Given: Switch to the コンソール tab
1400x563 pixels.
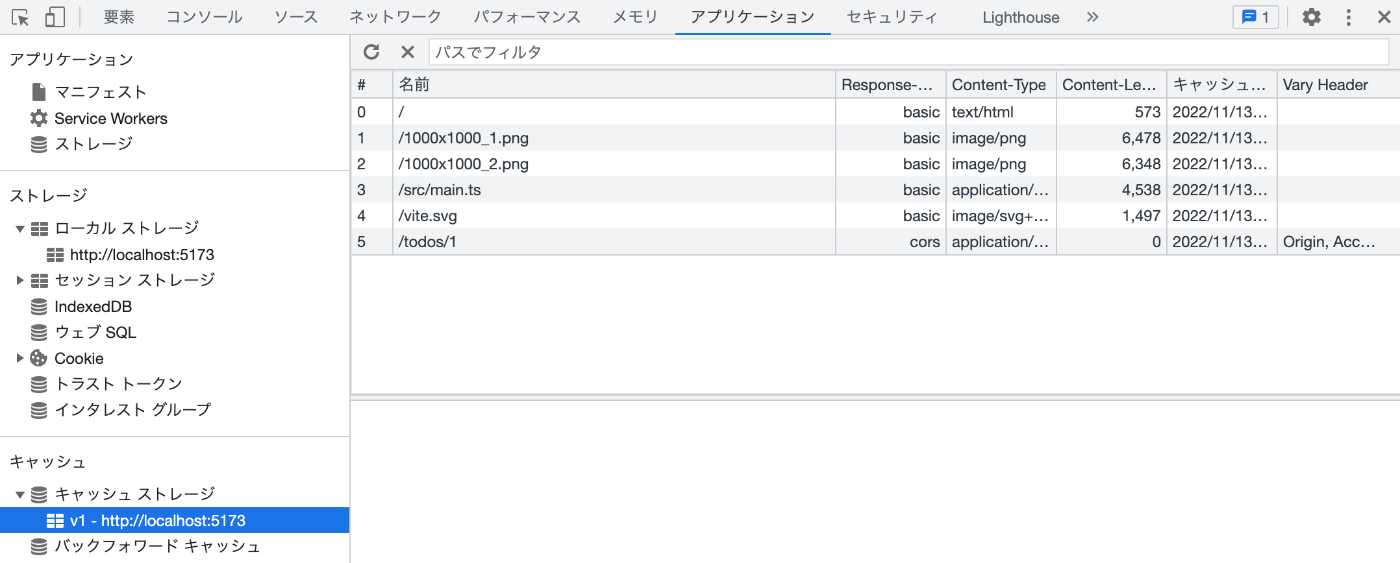Looking at the screenshot, I should [204, 17].
